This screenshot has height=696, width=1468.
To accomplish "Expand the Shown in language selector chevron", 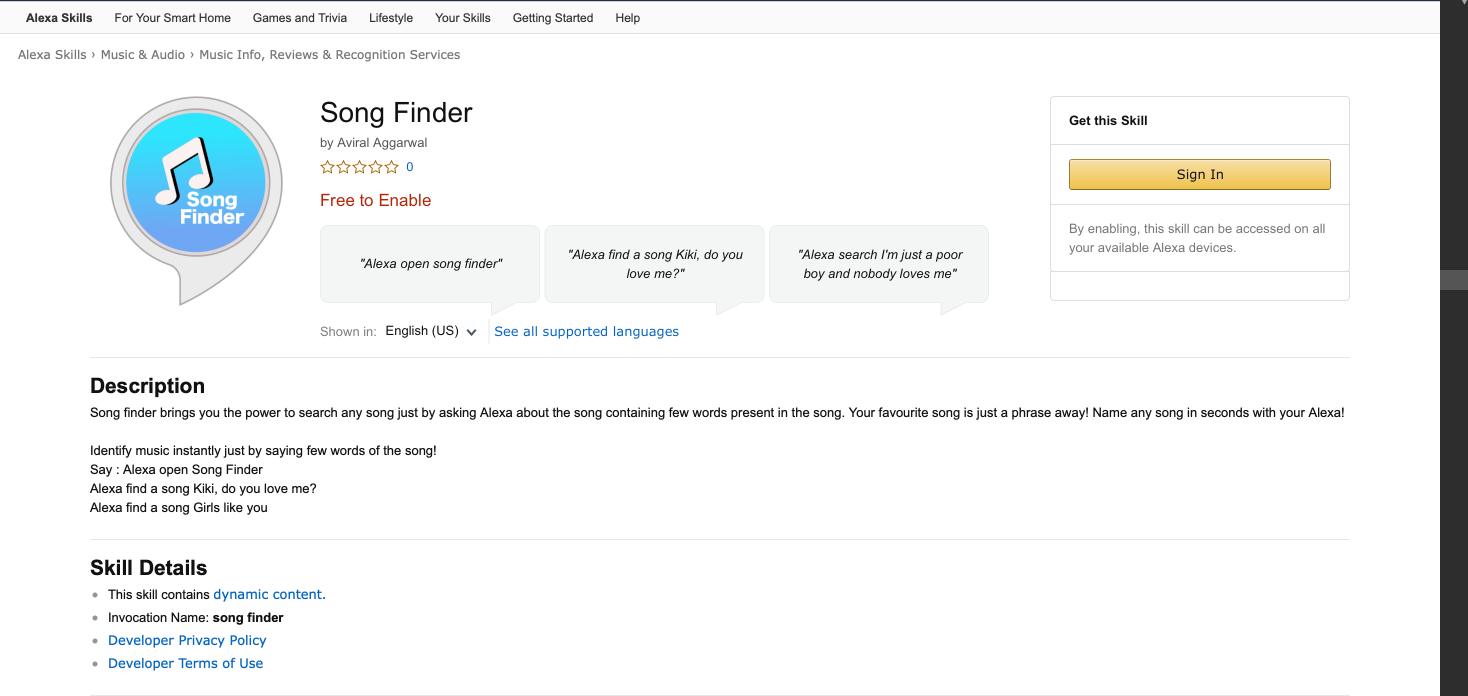I will click(x=470, y=331).
